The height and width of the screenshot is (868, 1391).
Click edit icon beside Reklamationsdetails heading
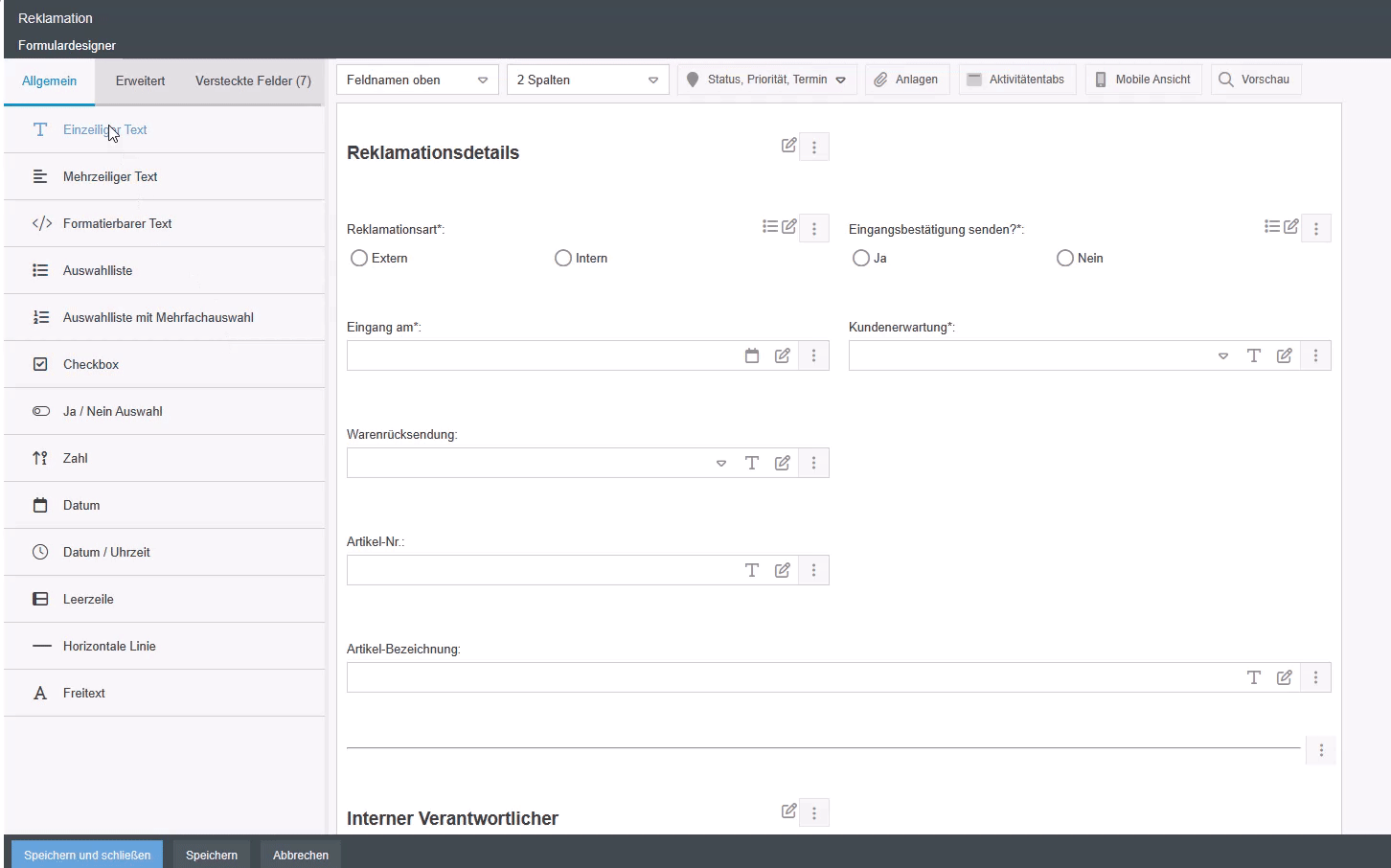tap(788, 146)
